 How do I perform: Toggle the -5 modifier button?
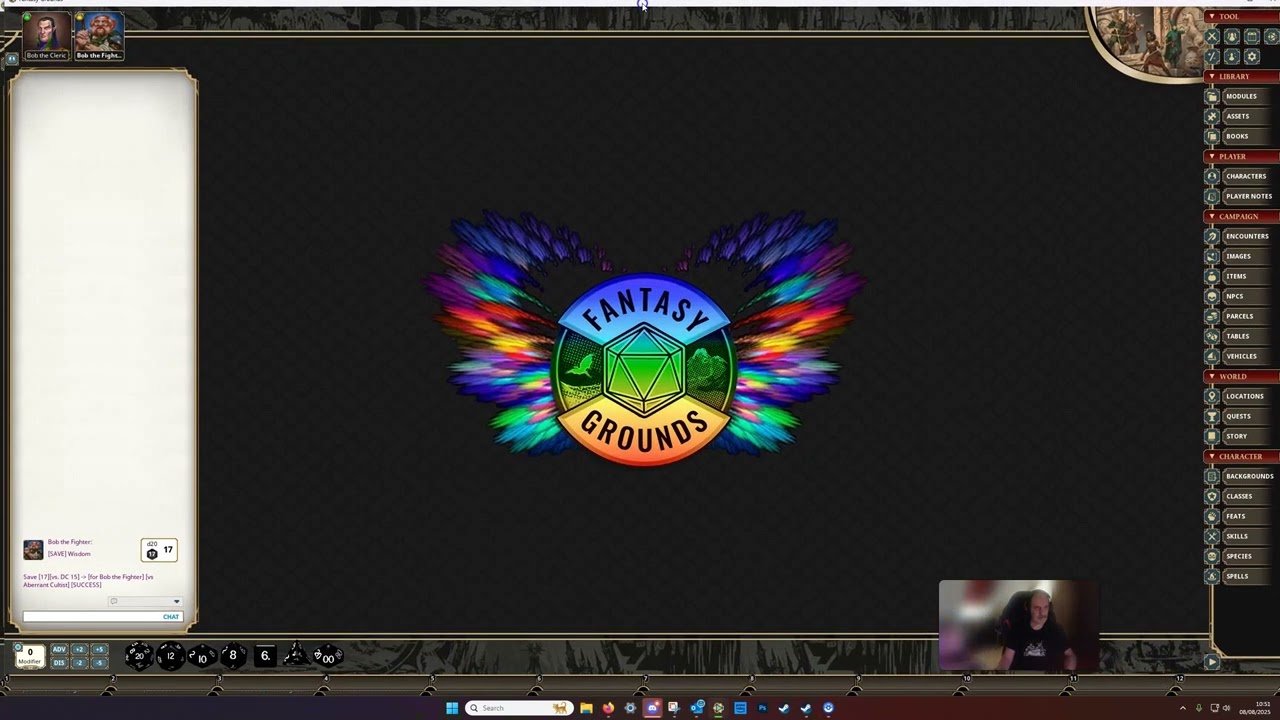click(99, 663)
